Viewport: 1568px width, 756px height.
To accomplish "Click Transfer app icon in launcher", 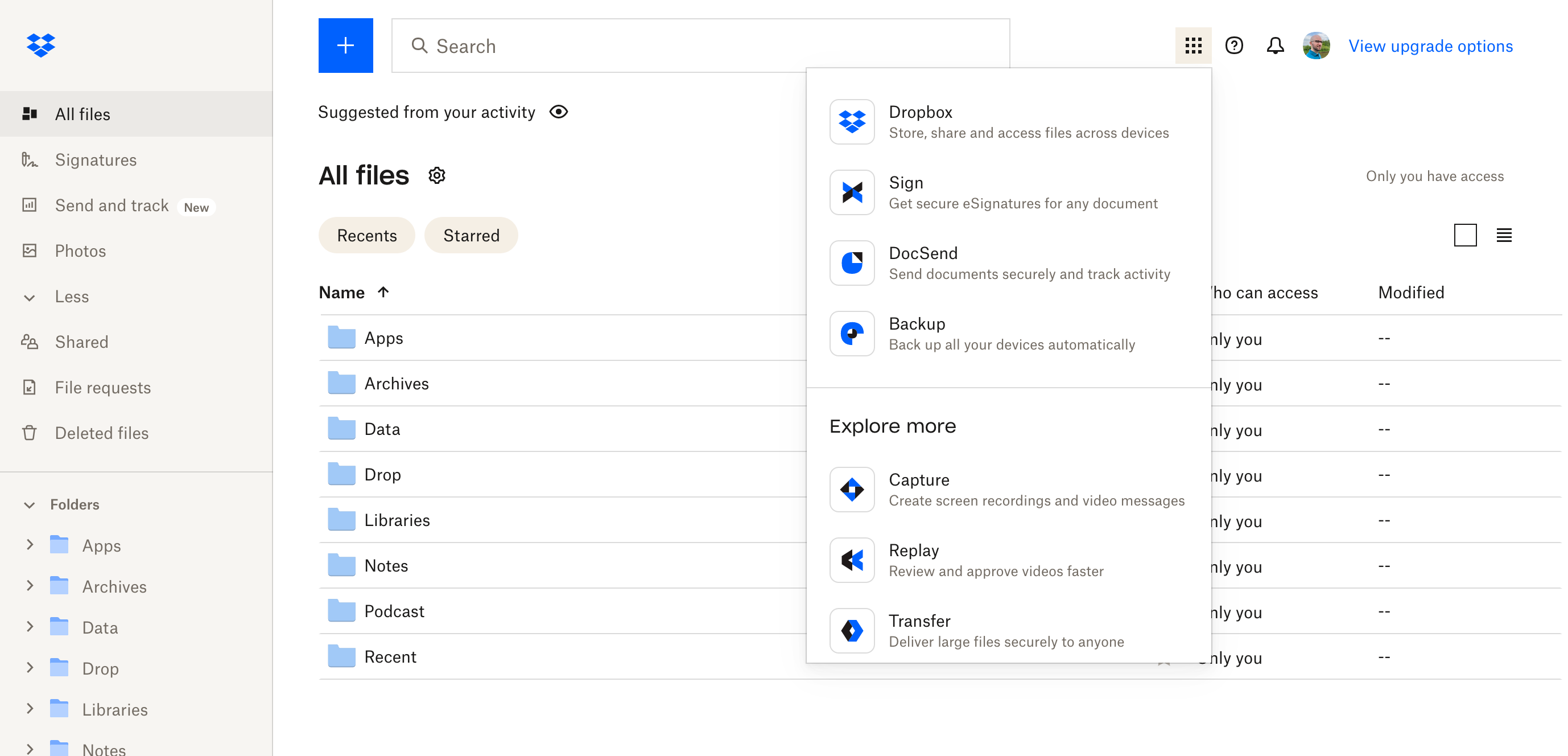I will coord(852,631).
